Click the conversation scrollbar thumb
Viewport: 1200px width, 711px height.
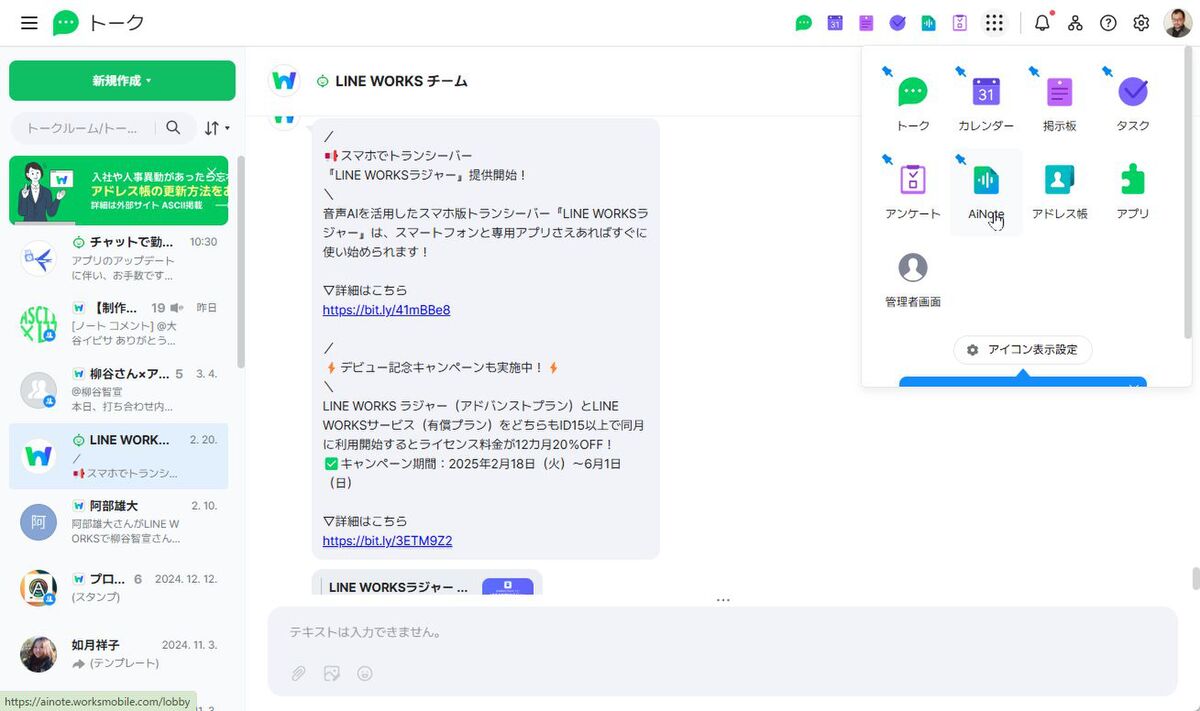[x=1195, y=579]
